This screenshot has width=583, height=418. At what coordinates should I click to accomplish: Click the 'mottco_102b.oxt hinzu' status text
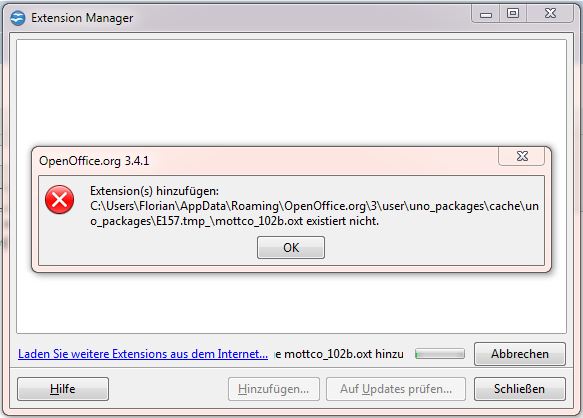(x=339, y=354)
